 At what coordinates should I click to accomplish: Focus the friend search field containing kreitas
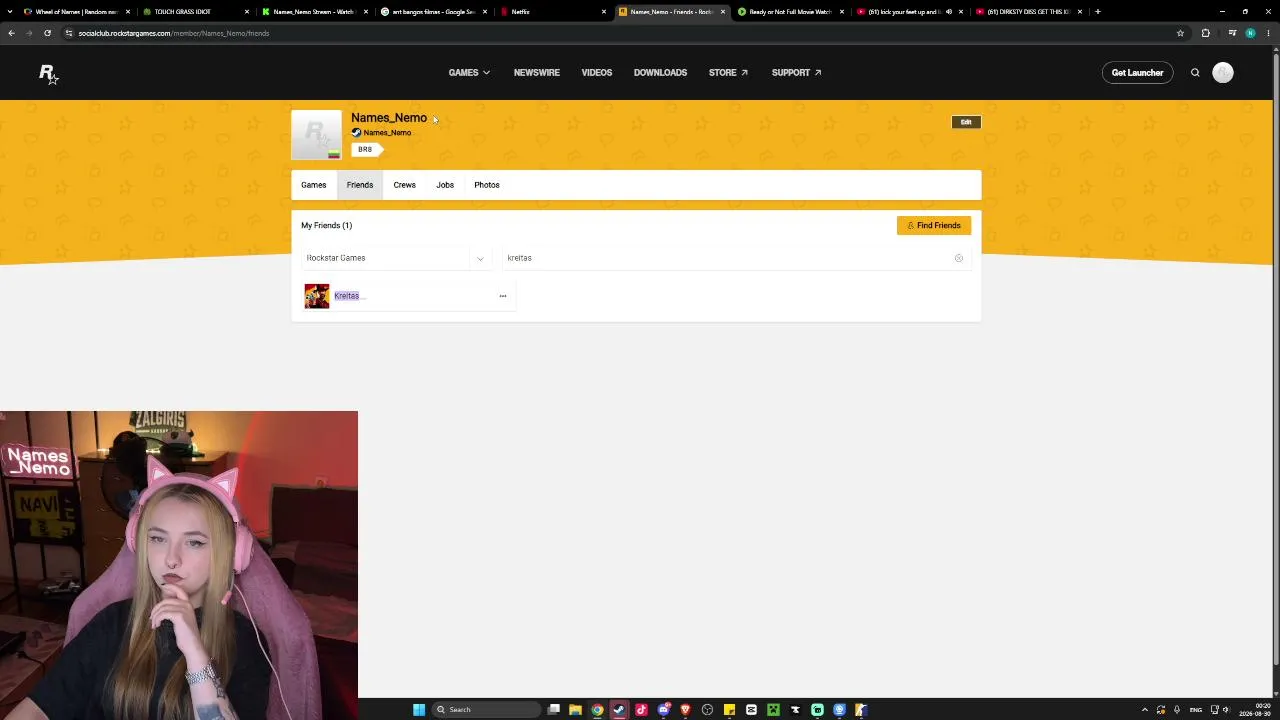(736, 258)
